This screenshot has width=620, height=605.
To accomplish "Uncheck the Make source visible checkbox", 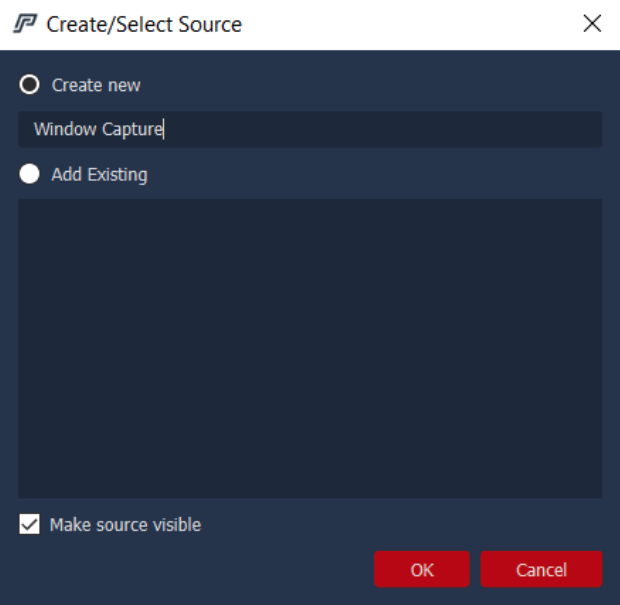I will tap(30, 524).
